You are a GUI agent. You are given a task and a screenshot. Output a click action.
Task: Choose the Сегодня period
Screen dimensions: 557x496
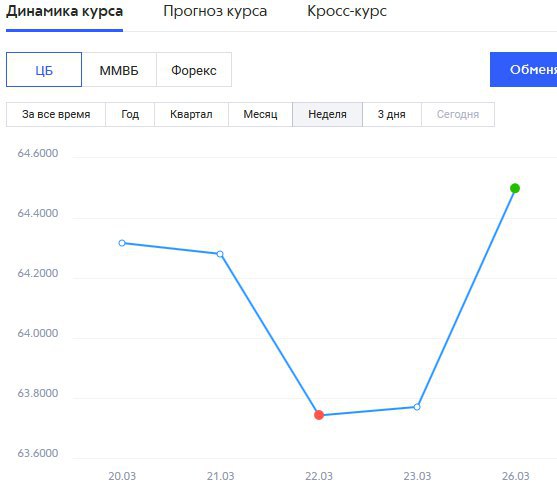(x=458, y=114)
